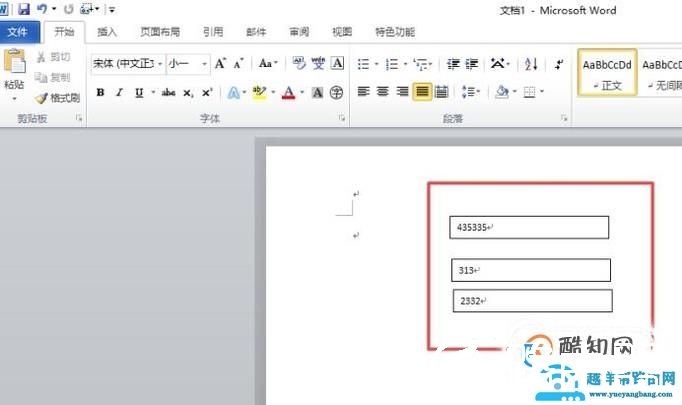Click the 复制 copy button

coord(53,77)
